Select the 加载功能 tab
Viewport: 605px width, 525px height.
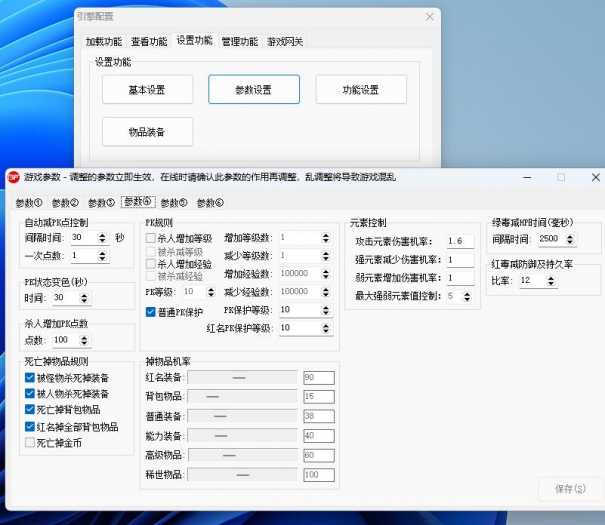coord(104,42)
